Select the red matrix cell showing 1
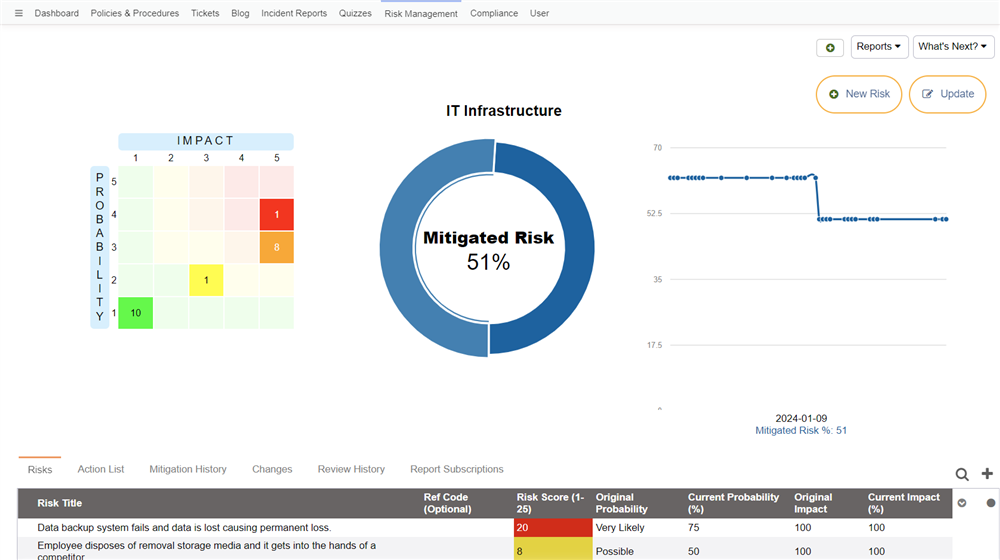Screen dimensions: 1000x560 coord(276,215)
